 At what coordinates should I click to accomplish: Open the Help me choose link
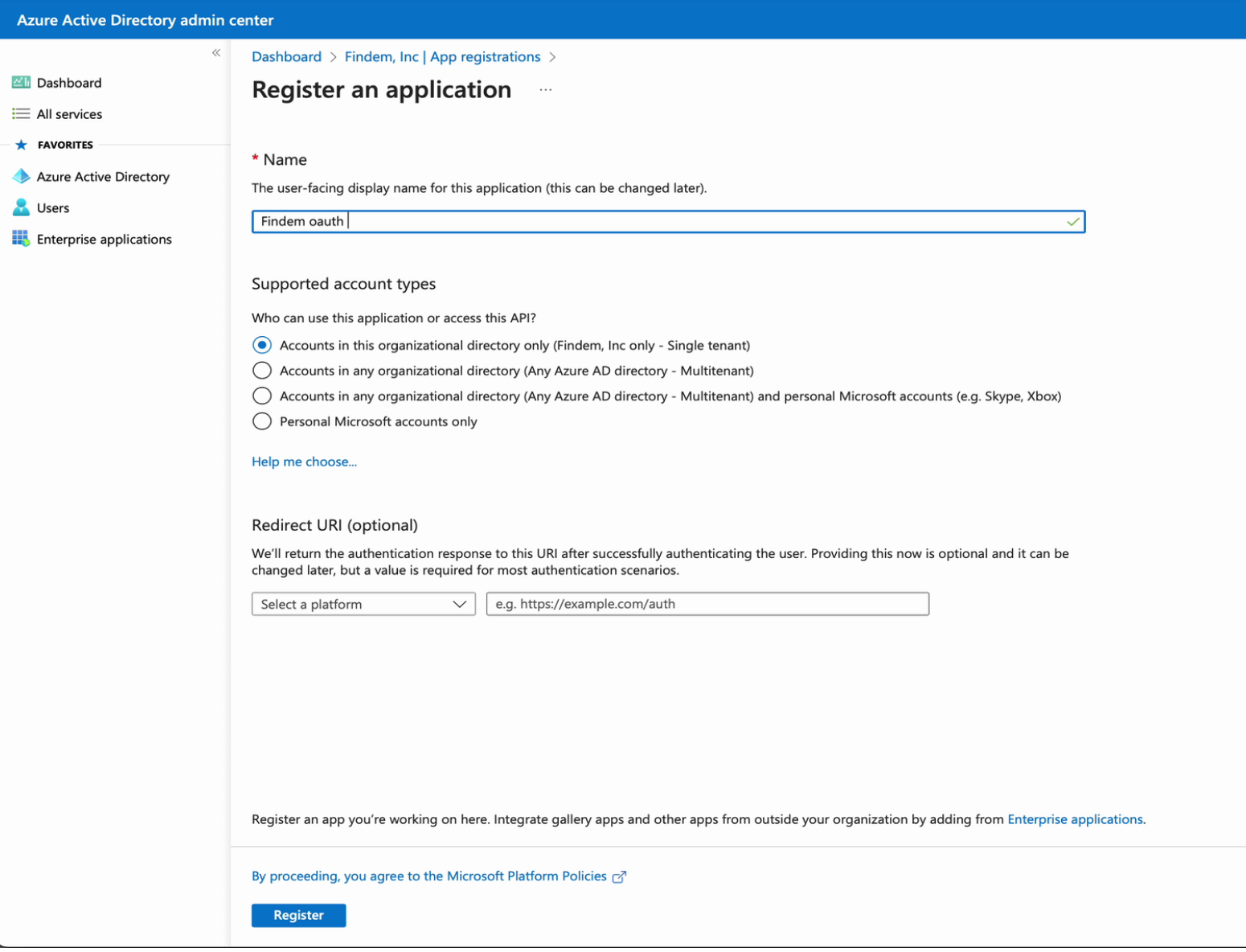(x=304, y=462)
